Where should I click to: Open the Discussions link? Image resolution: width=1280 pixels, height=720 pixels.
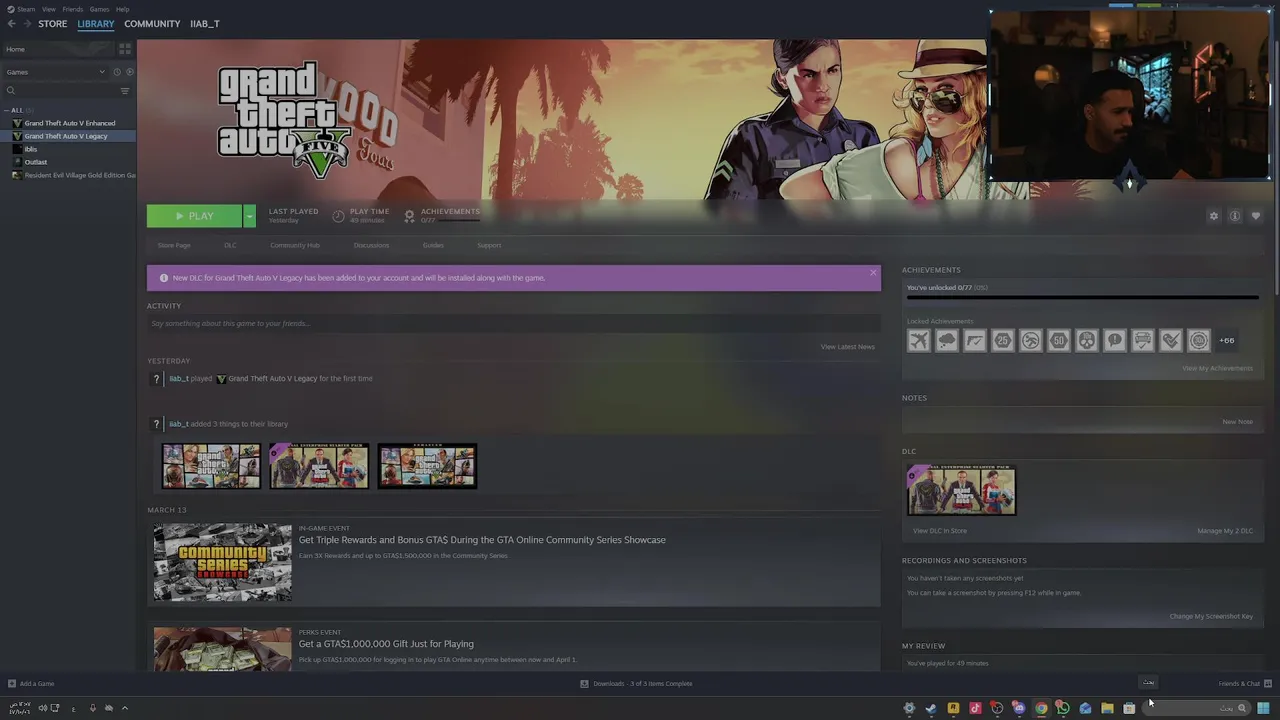371,245
